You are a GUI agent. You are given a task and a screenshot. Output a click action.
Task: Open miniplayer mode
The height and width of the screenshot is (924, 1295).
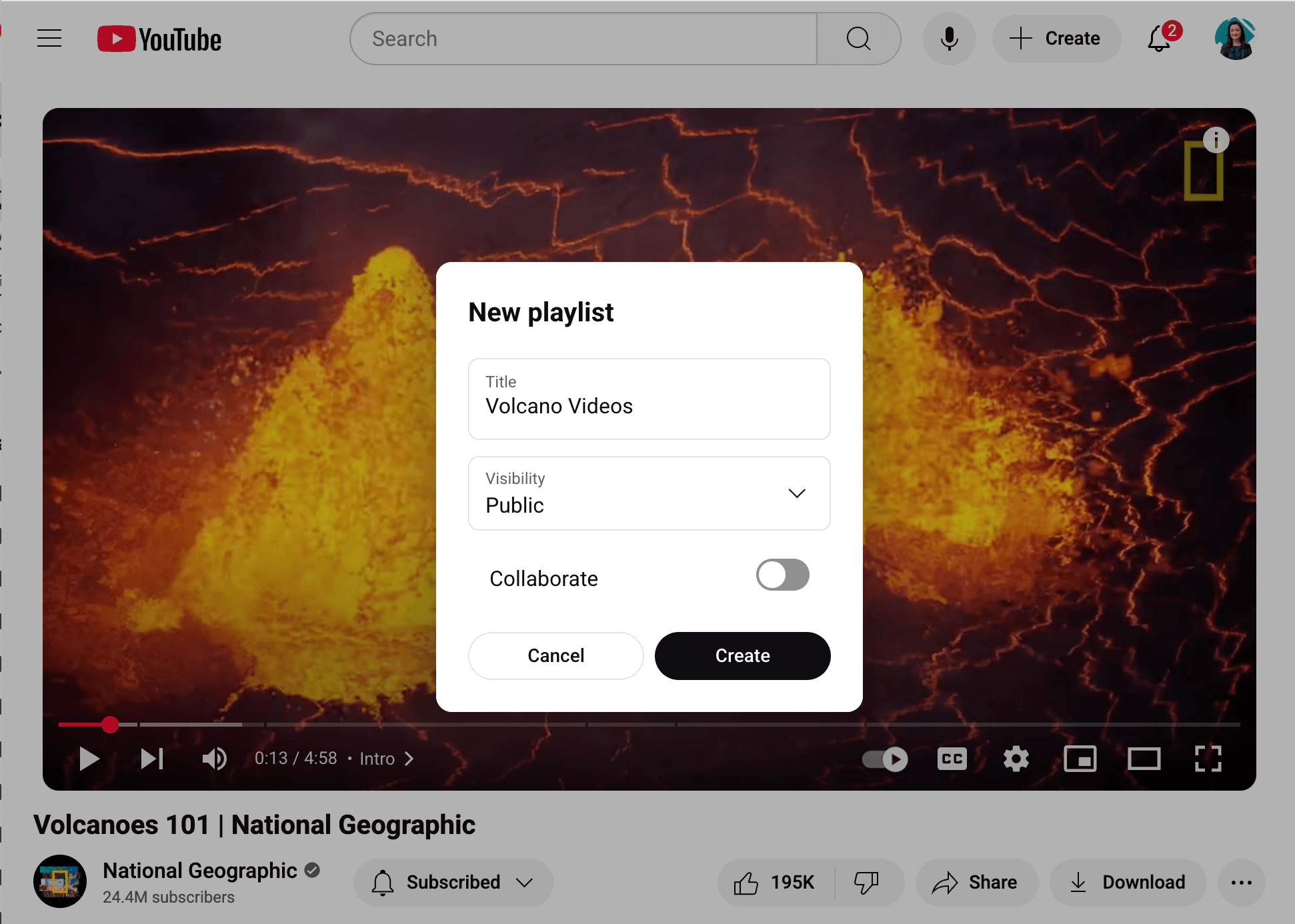pyautogui.click(x=1080, y=758)
